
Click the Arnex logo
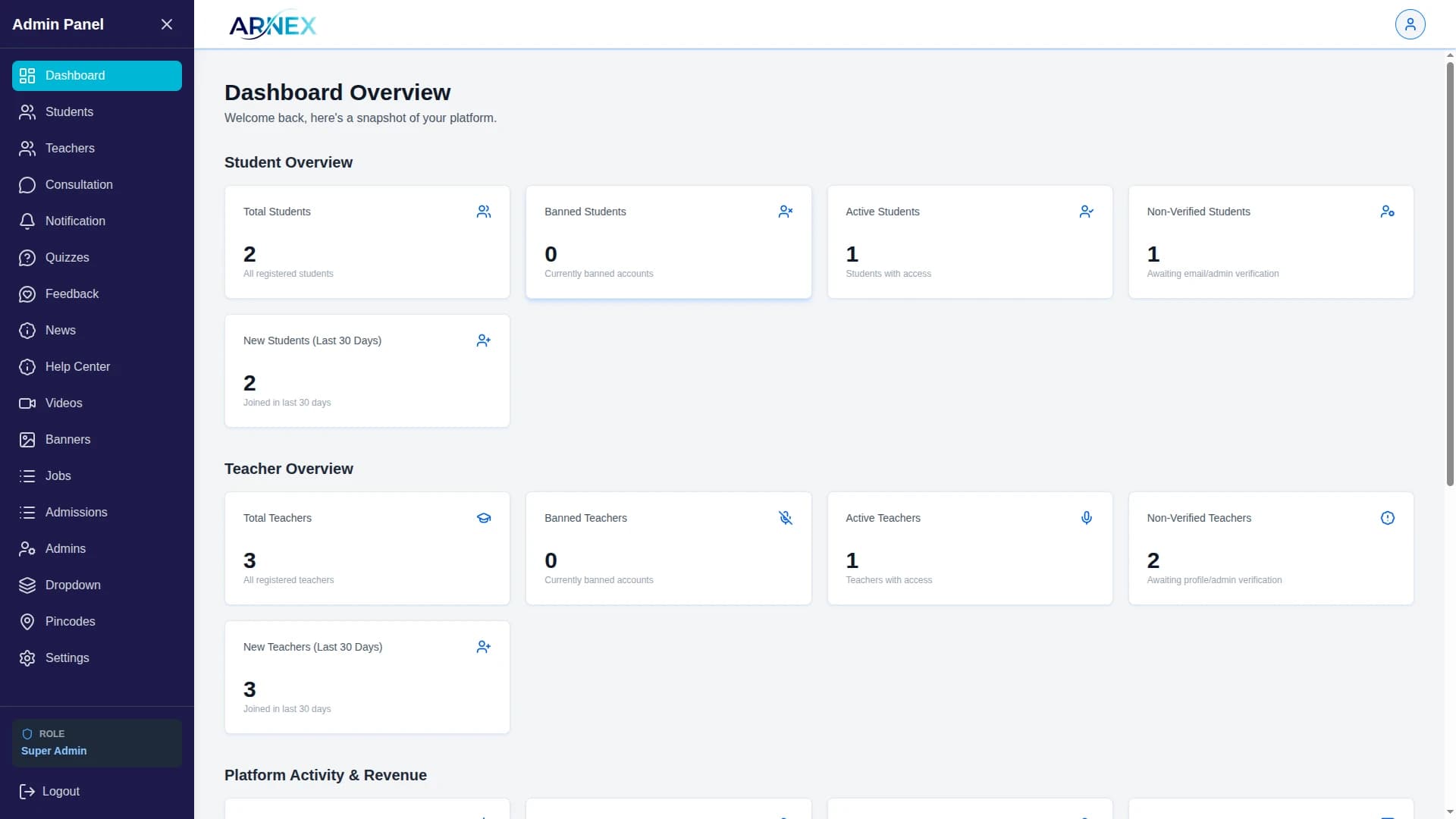pyautogui.click(x=272, y=25)
